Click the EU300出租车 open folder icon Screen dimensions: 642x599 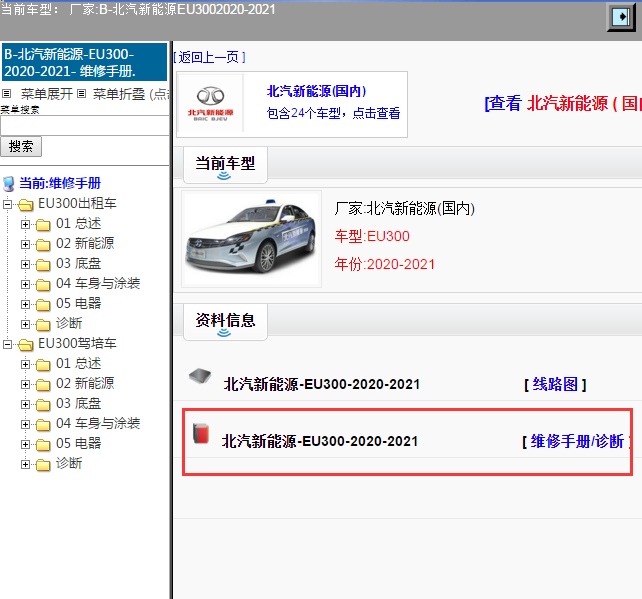pos(25,204)
